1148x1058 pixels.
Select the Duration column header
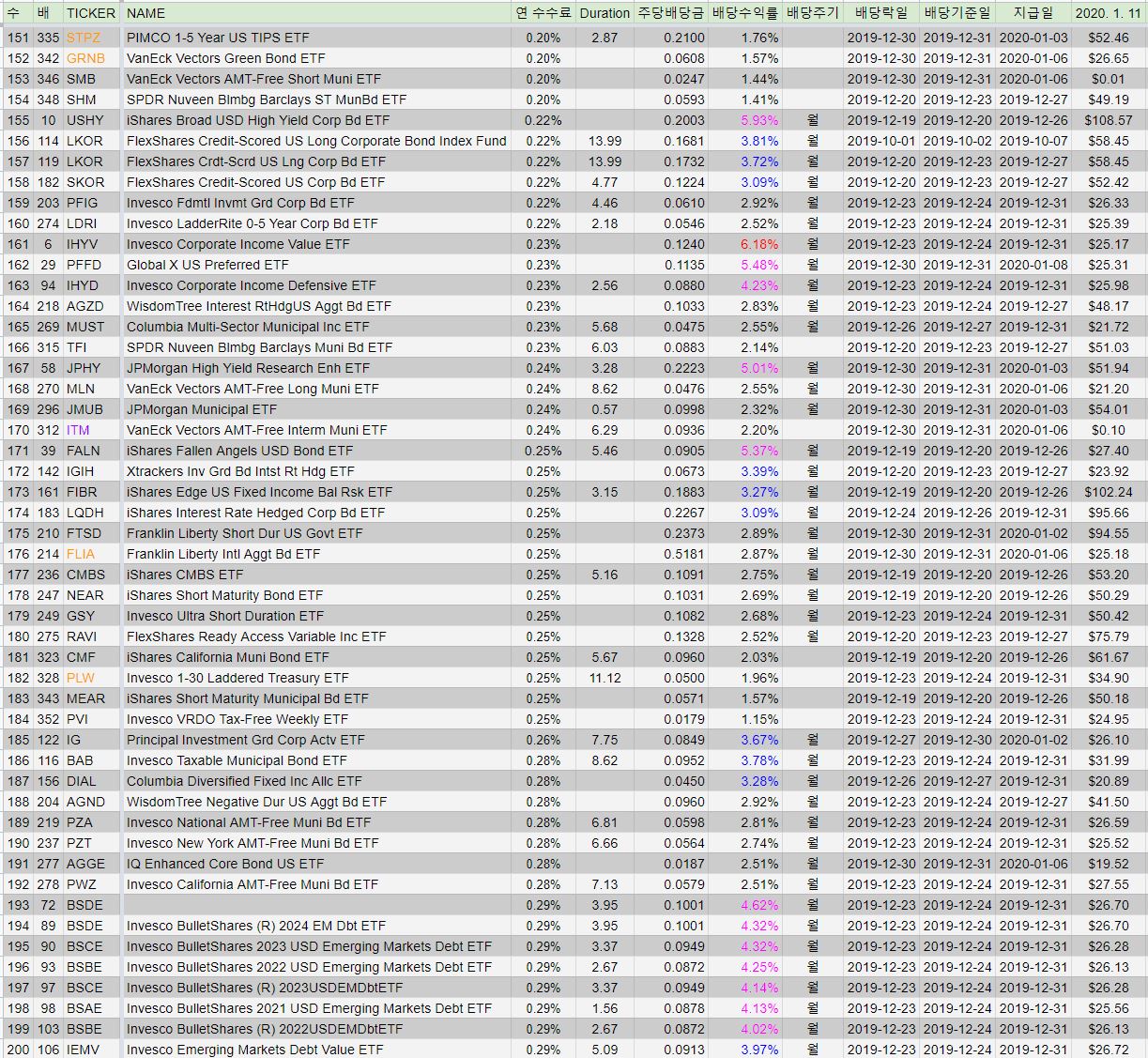click(x=605, y=13)
